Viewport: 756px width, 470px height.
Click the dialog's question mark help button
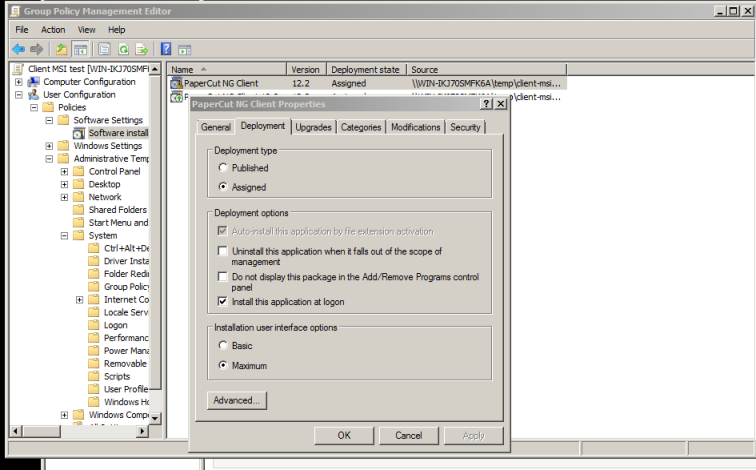[x=486, y=104]
